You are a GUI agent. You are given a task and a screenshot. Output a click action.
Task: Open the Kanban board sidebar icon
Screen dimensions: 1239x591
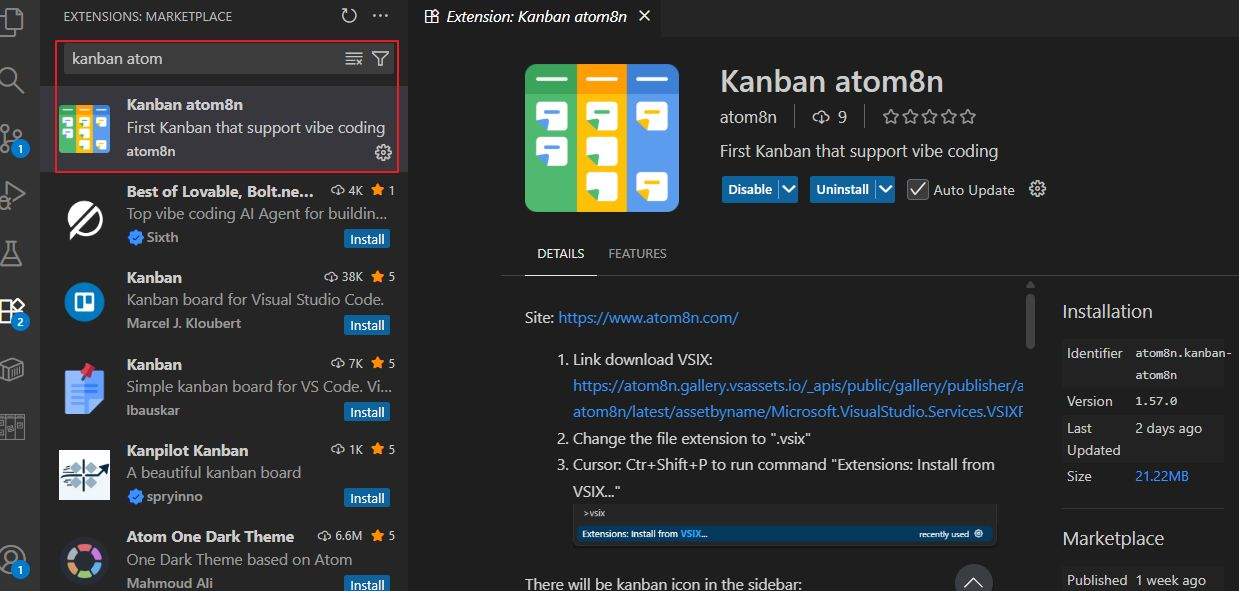pos(11,427)
